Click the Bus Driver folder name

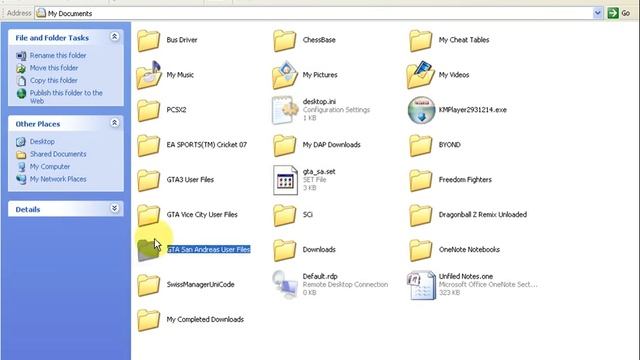(x=182, y=40)
